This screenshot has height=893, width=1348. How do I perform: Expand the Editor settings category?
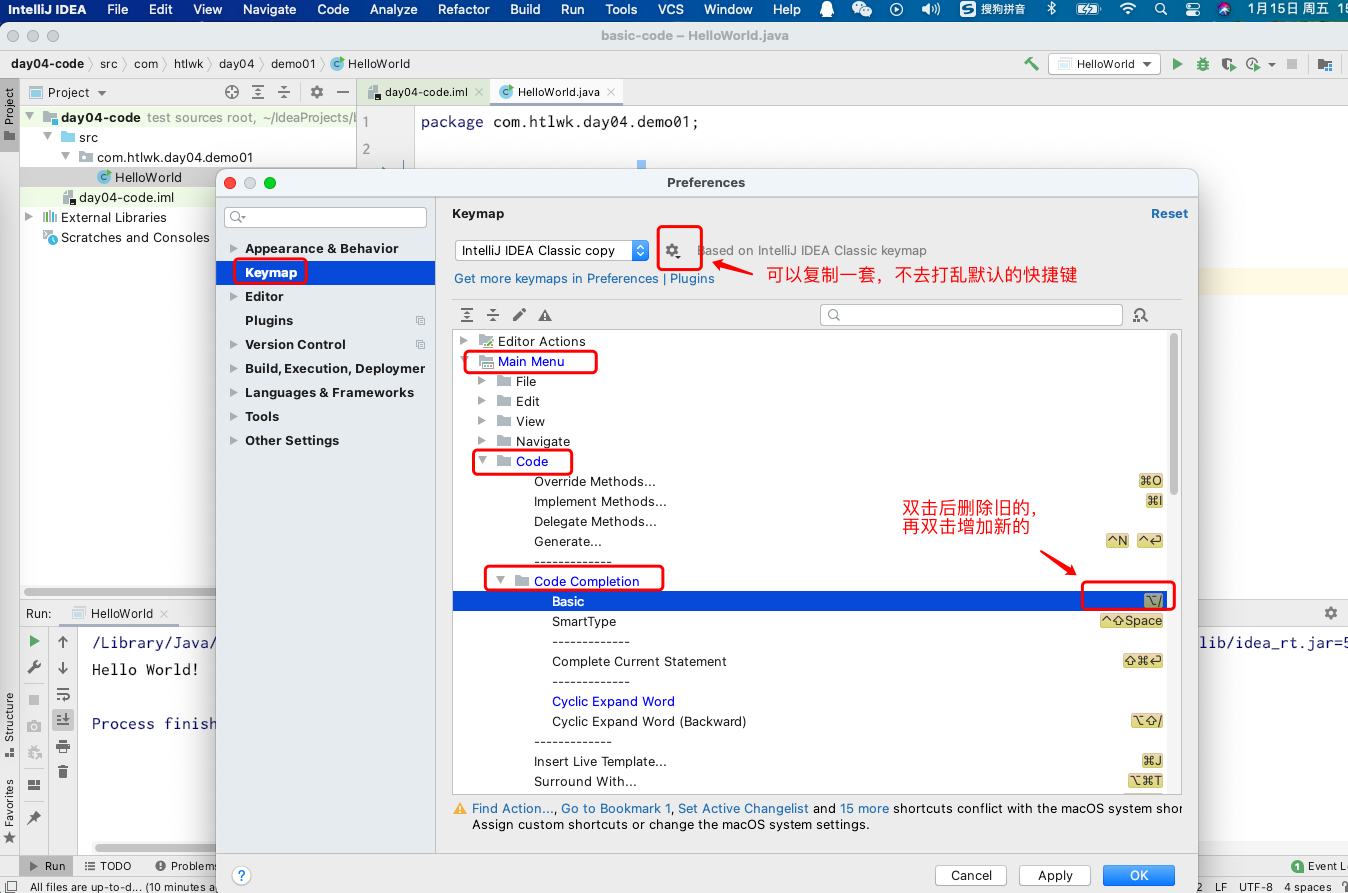tap(234, 297)
